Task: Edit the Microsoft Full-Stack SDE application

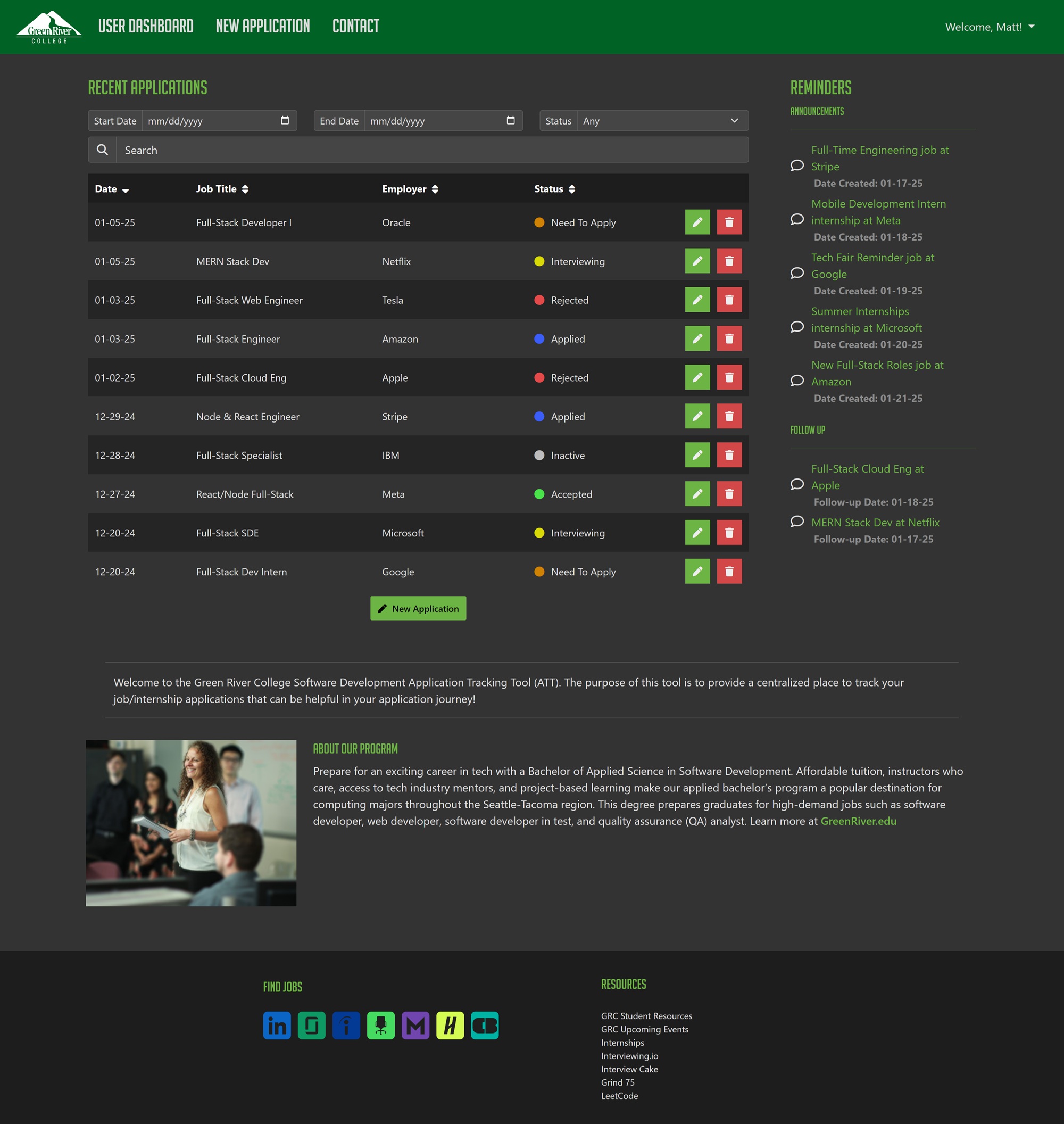Action: 697,532
